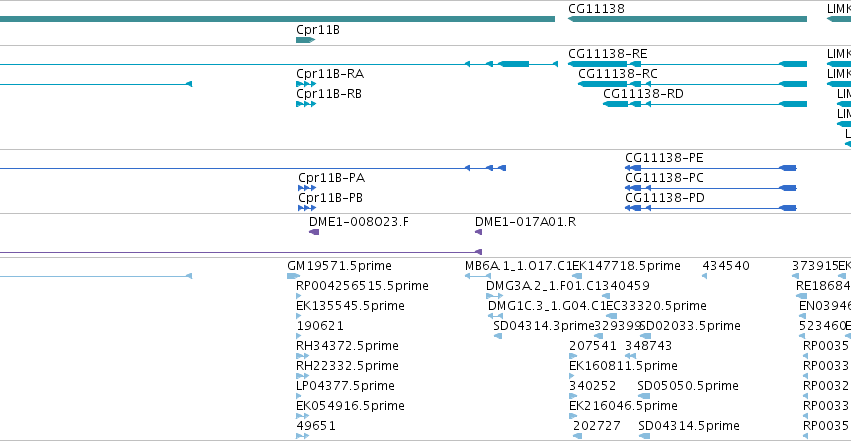This screenshot has width=851, height=441.
Task: Click the DME1-017A01.R purple arrow glyph
Action: click(478, 232)
